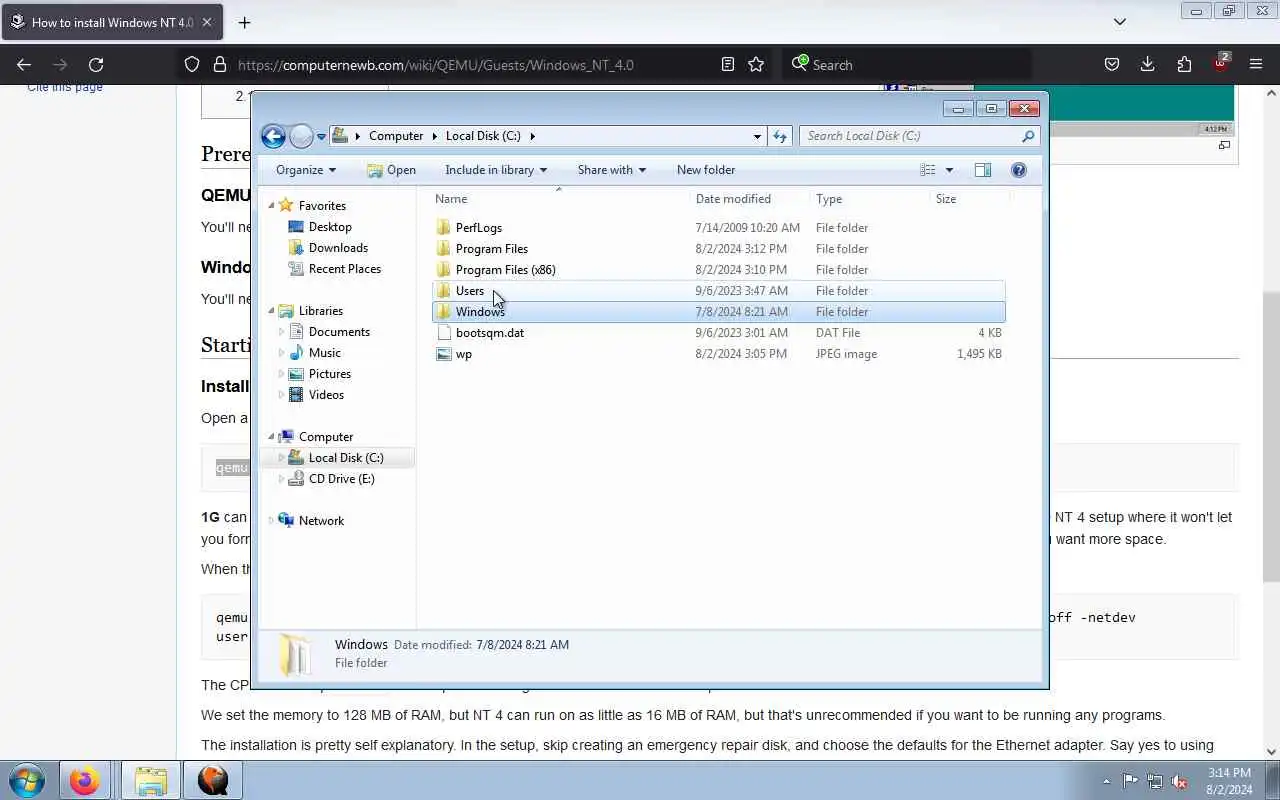Open Include in library menu
This screenshot has width=1280, height=800.
click(x=496, y=170)
